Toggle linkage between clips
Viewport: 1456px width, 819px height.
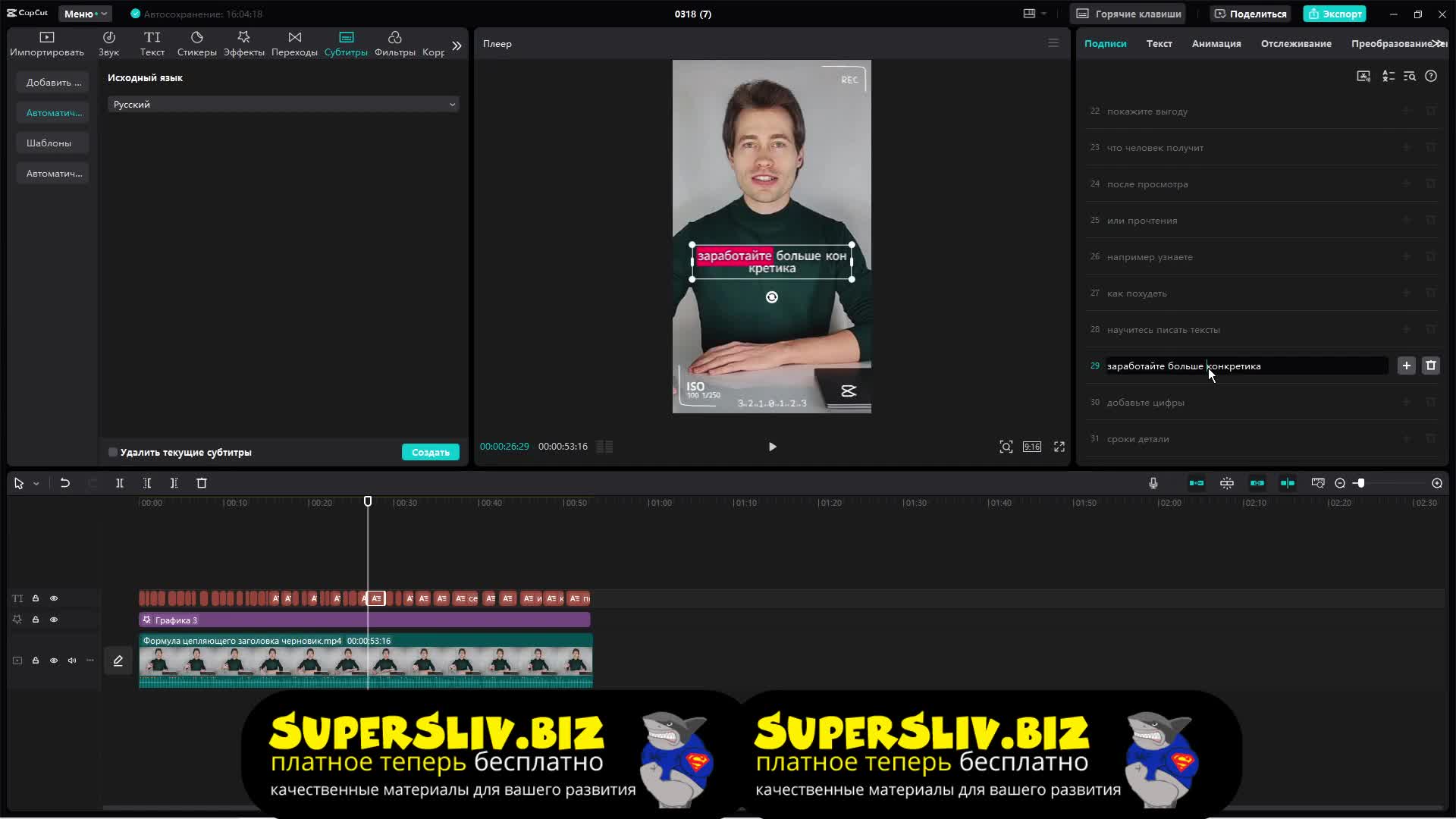tap(1257, 483)
